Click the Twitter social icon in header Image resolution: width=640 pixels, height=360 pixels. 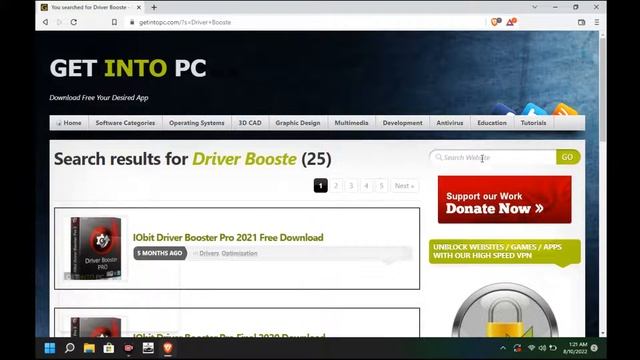click(534, 109)
